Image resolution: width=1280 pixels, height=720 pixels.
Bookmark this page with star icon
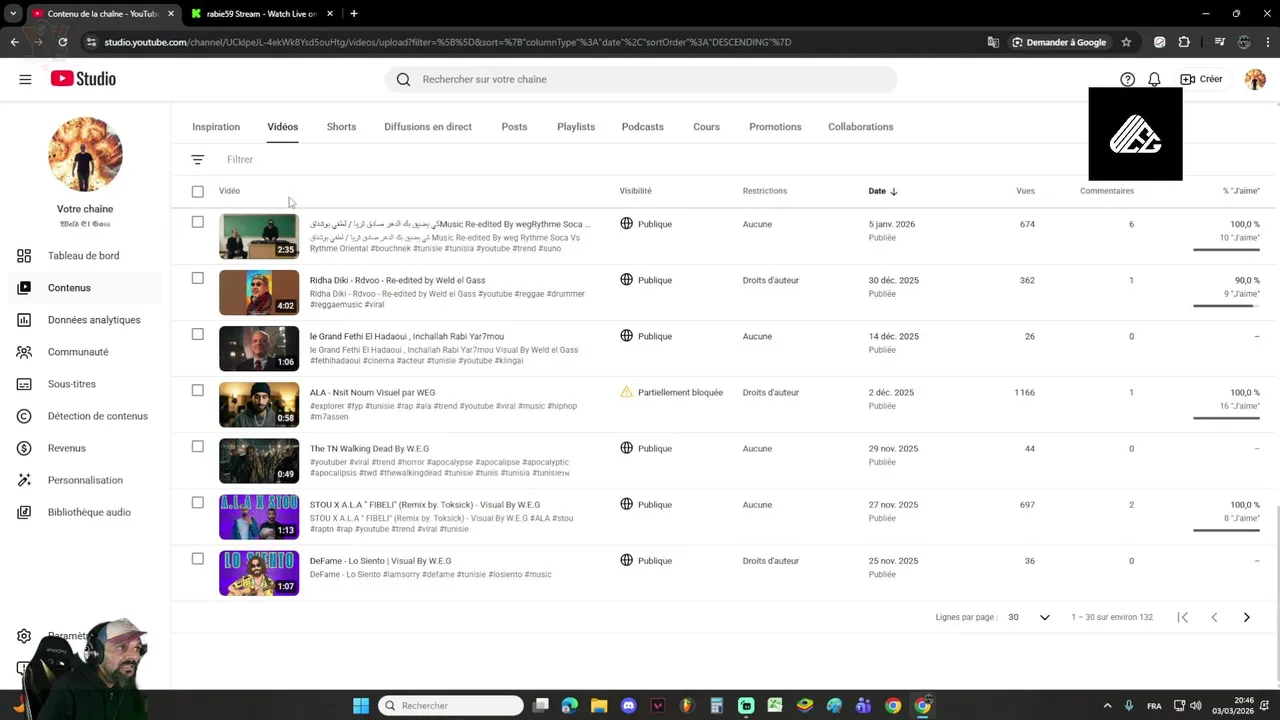pyautogui.click(x=1126, y=42)
